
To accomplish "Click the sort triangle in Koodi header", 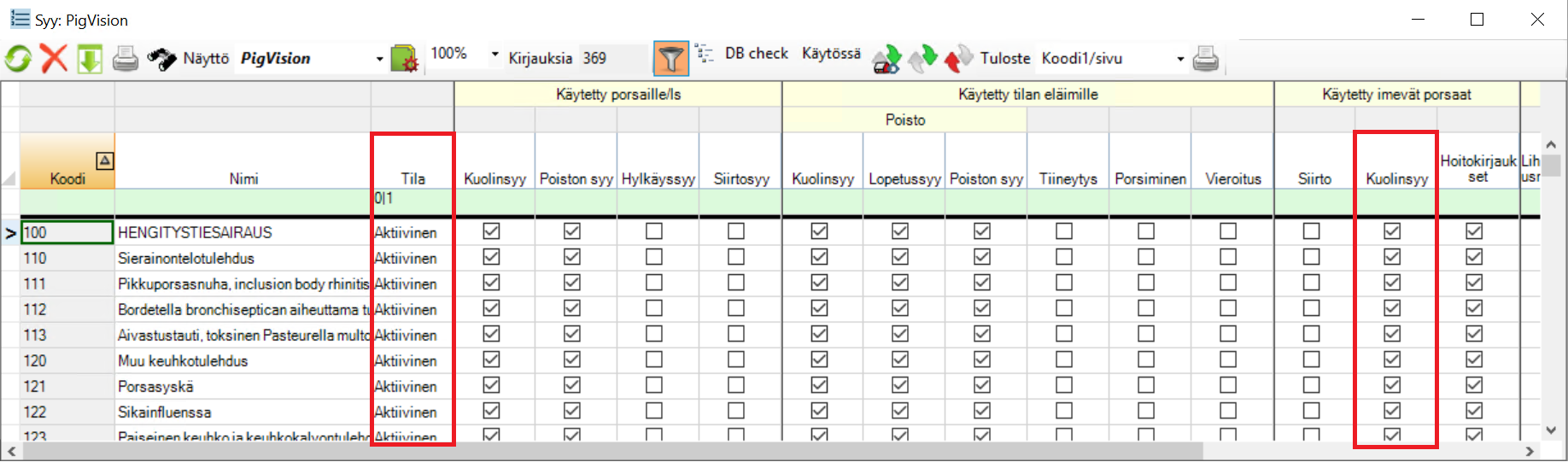I will pos(104,160).
